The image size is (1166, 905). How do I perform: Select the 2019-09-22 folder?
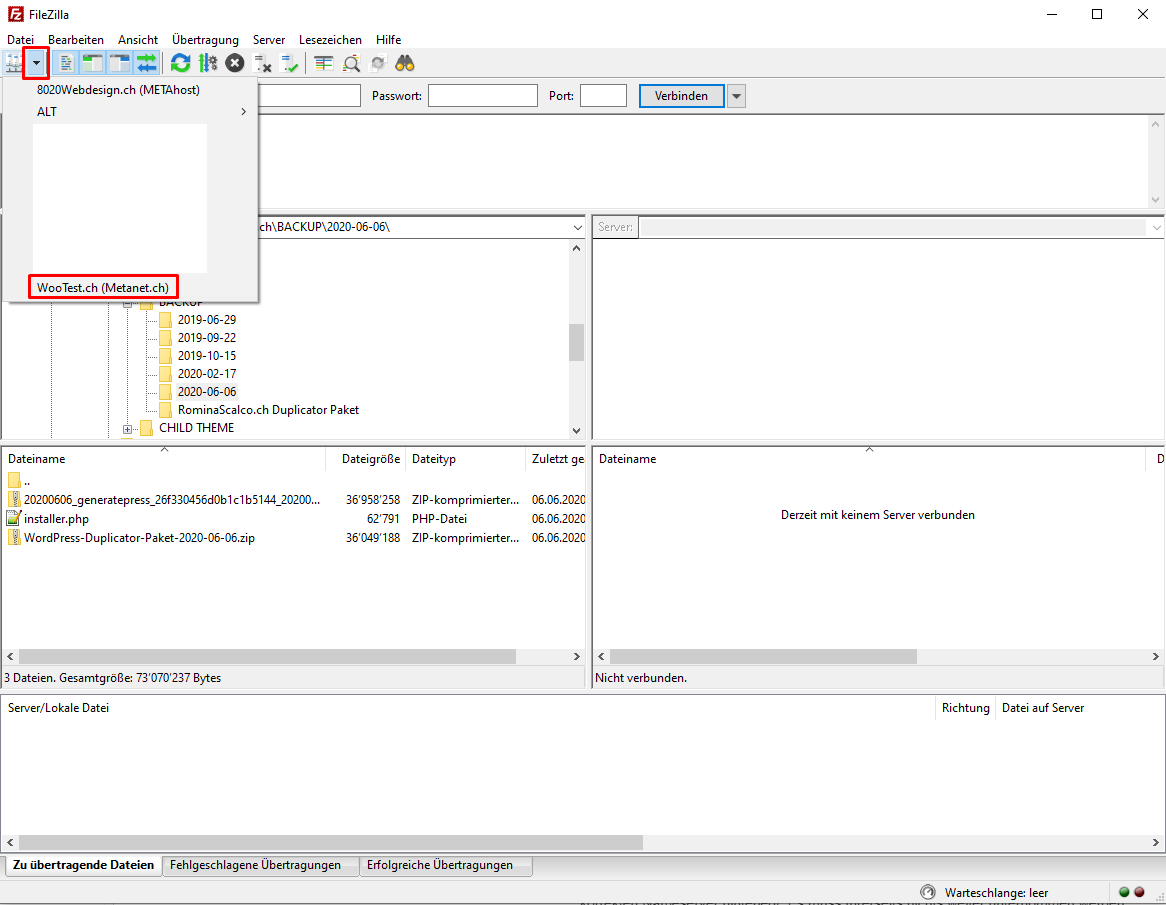207,338
